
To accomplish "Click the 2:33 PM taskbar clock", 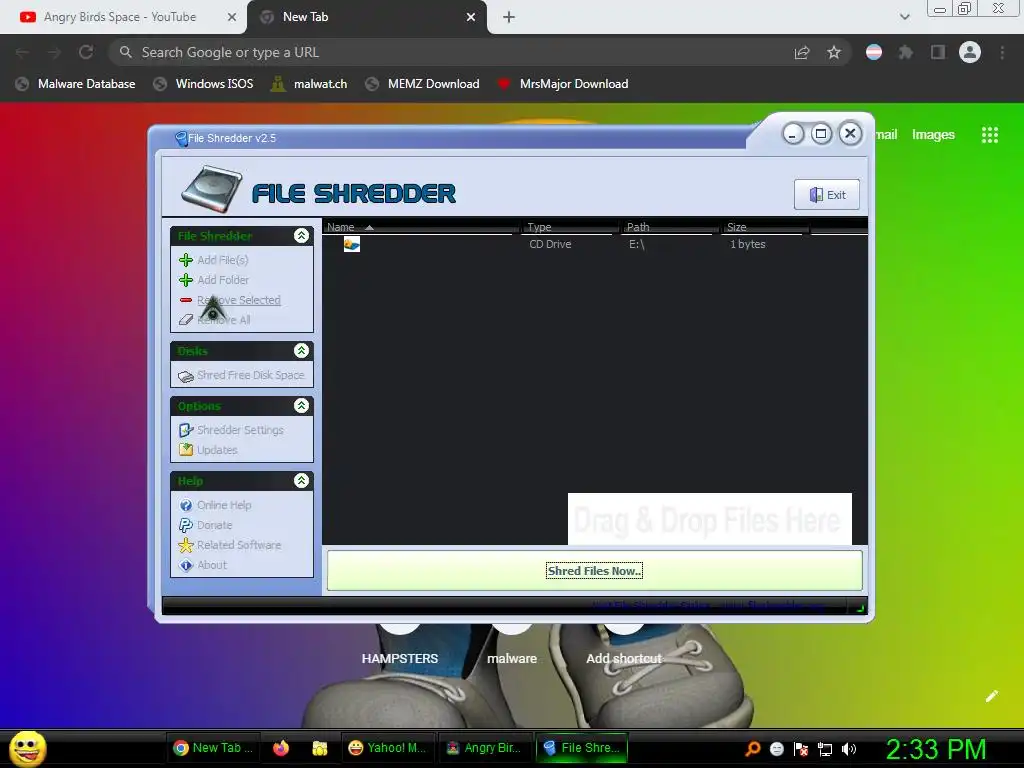I will (935, 749).
